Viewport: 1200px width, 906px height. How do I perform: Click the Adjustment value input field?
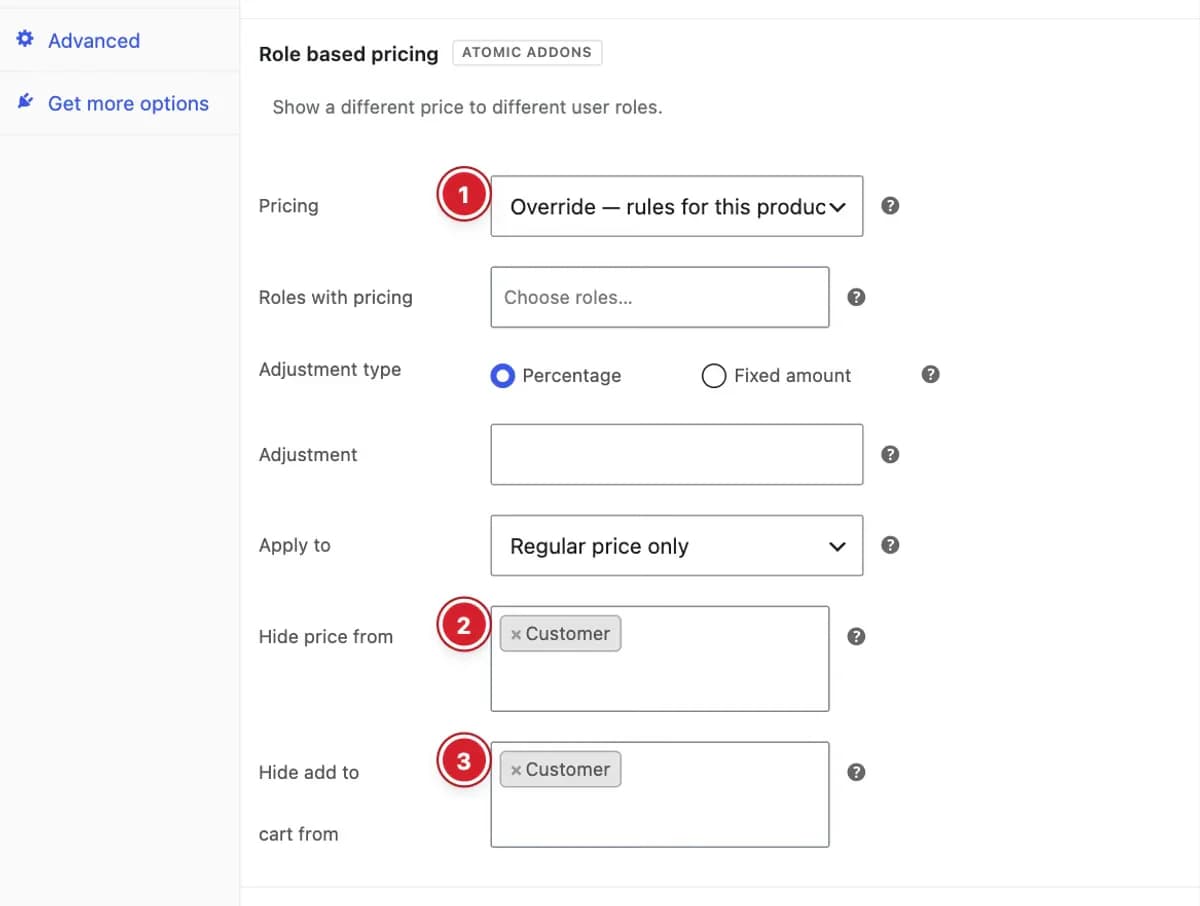coord(677,454)
